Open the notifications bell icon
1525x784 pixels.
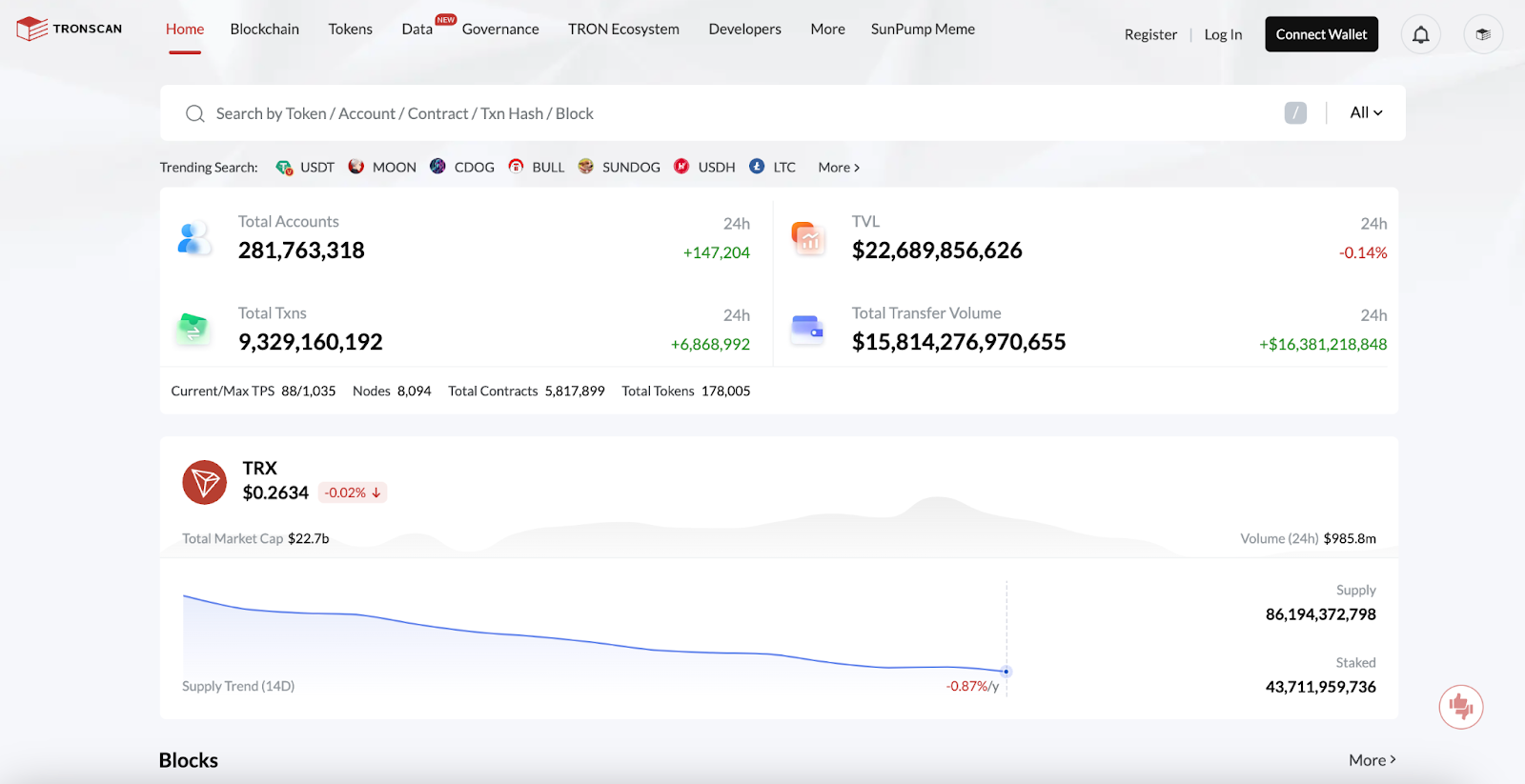tap(1420, 34)
